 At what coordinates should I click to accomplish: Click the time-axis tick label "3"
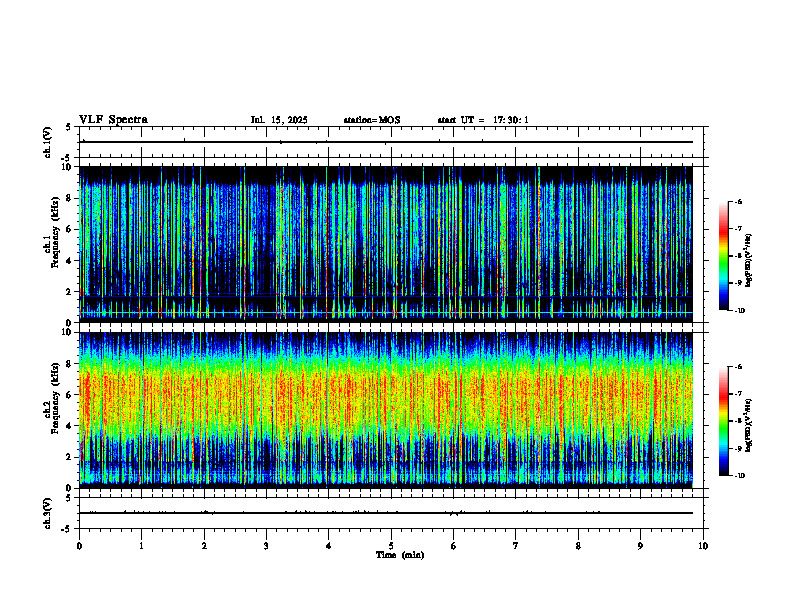click(266, 546)
